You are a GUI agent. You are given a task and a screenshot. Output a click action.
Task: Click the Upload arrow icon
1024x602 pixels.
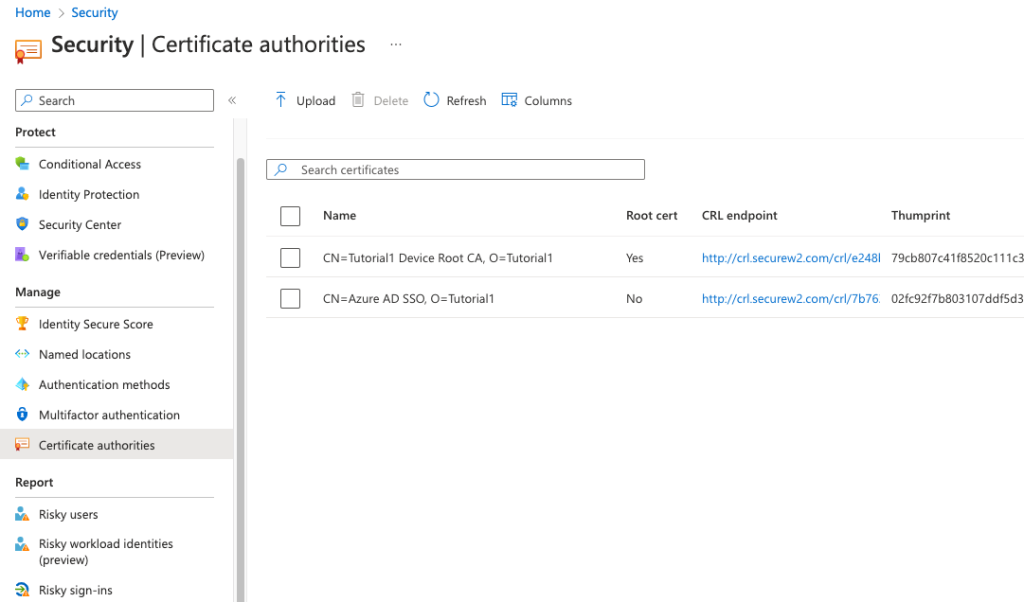tap(281, 100)
